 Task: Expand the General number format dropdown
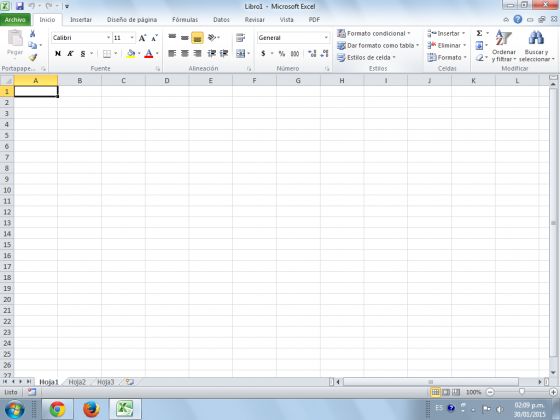[326, 38]
